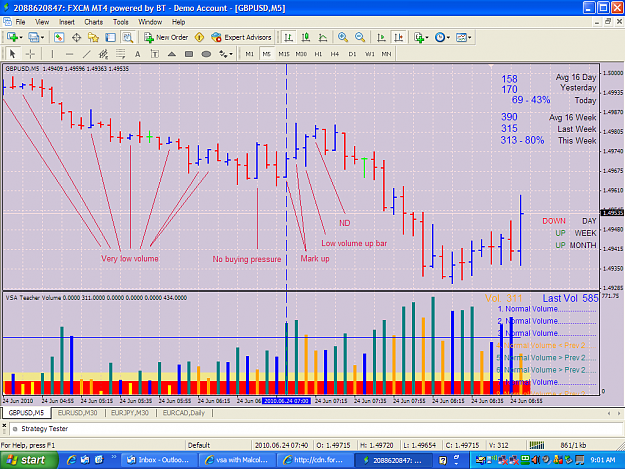The width and height of the screenshot is (625, 469).
Task: Select the GBPUSD,M5 chart tab
Action: click(26, 413)
